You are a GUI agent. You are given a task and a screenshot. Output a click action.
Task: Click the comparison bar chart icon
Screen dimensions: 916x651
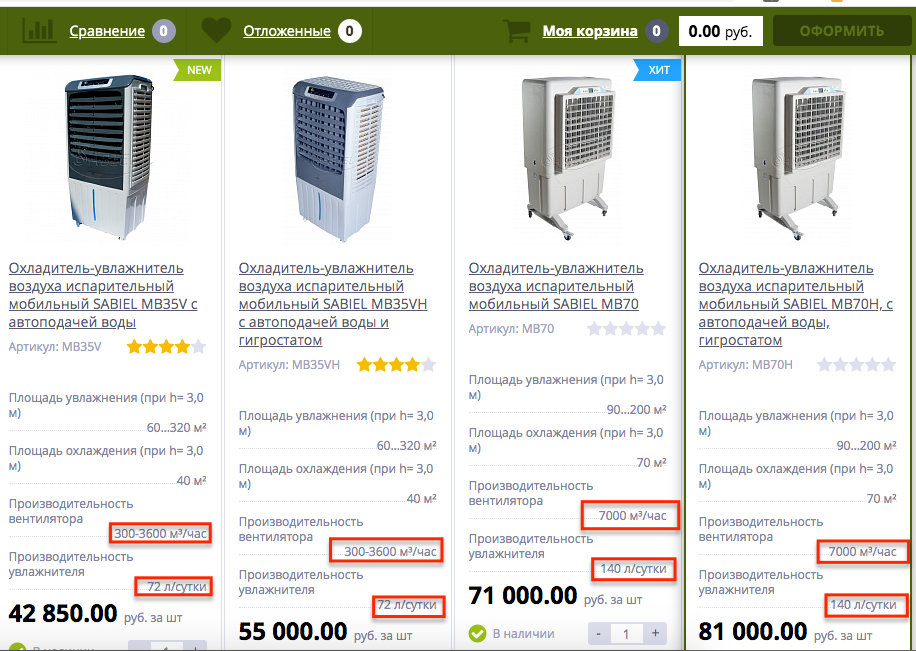tap(39, 30)
